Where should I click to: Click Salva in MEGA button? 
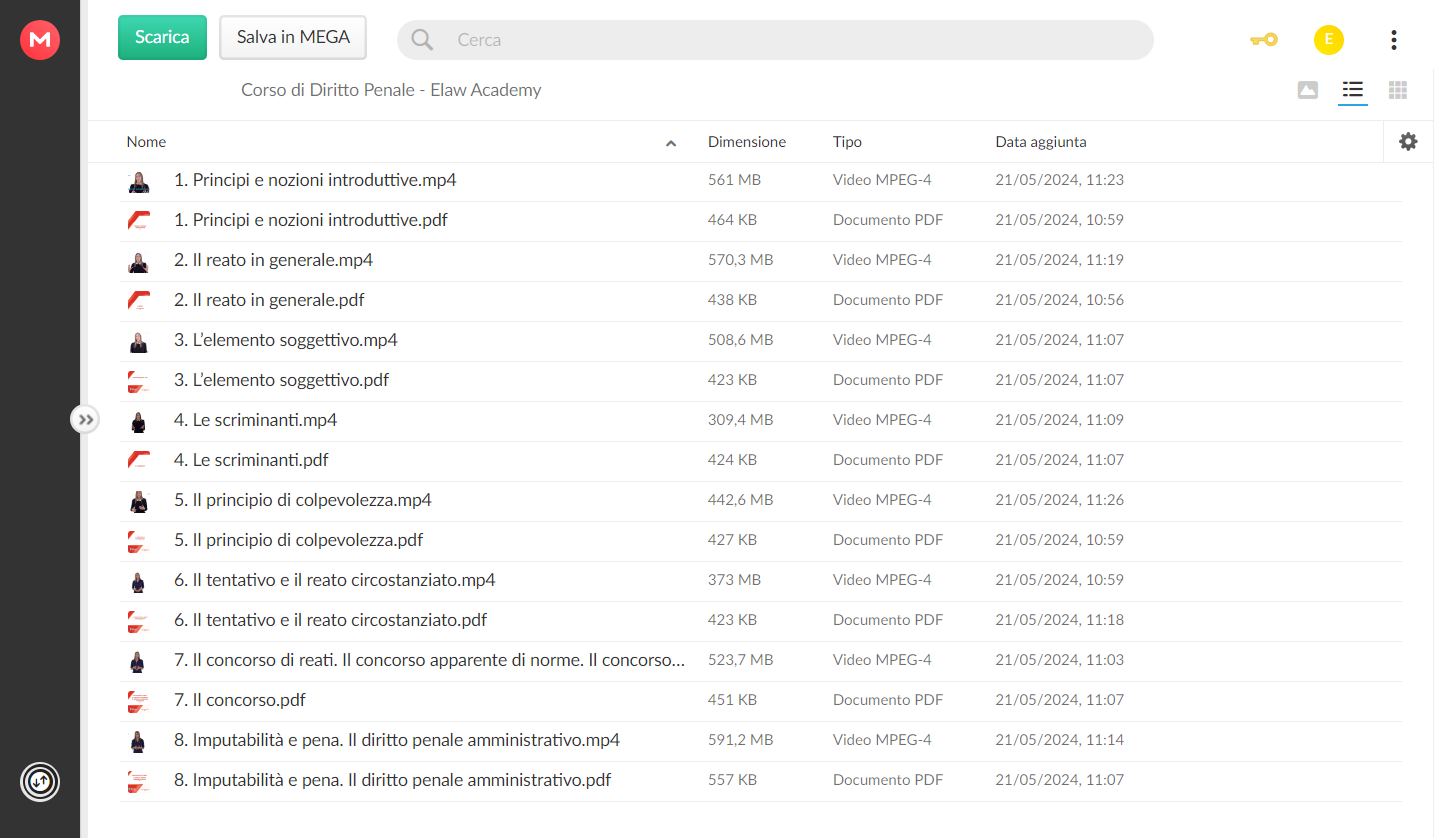293,37
